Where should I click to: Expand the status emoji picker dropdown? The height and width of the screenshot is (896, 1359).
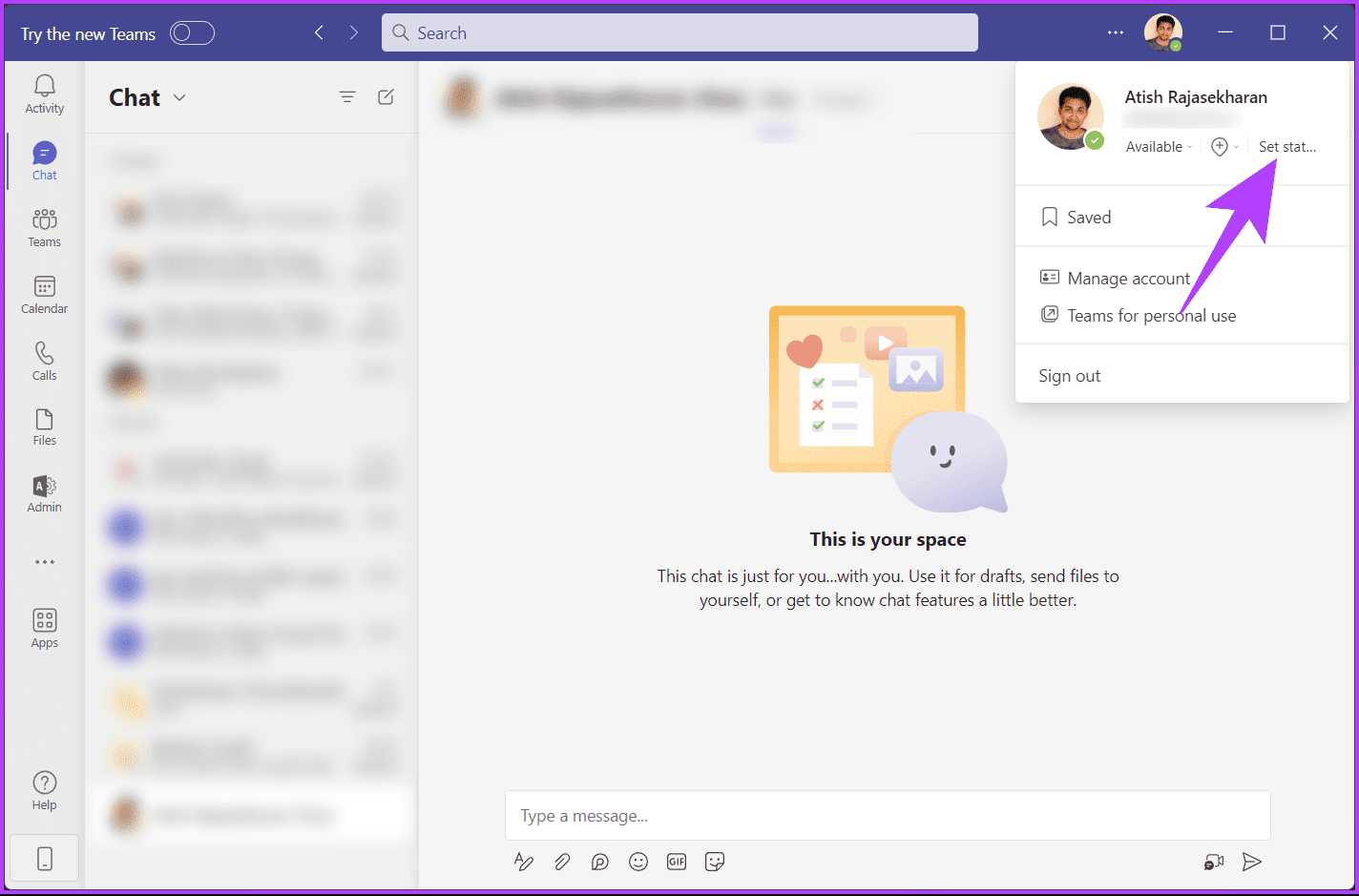tap(1224, 146)
